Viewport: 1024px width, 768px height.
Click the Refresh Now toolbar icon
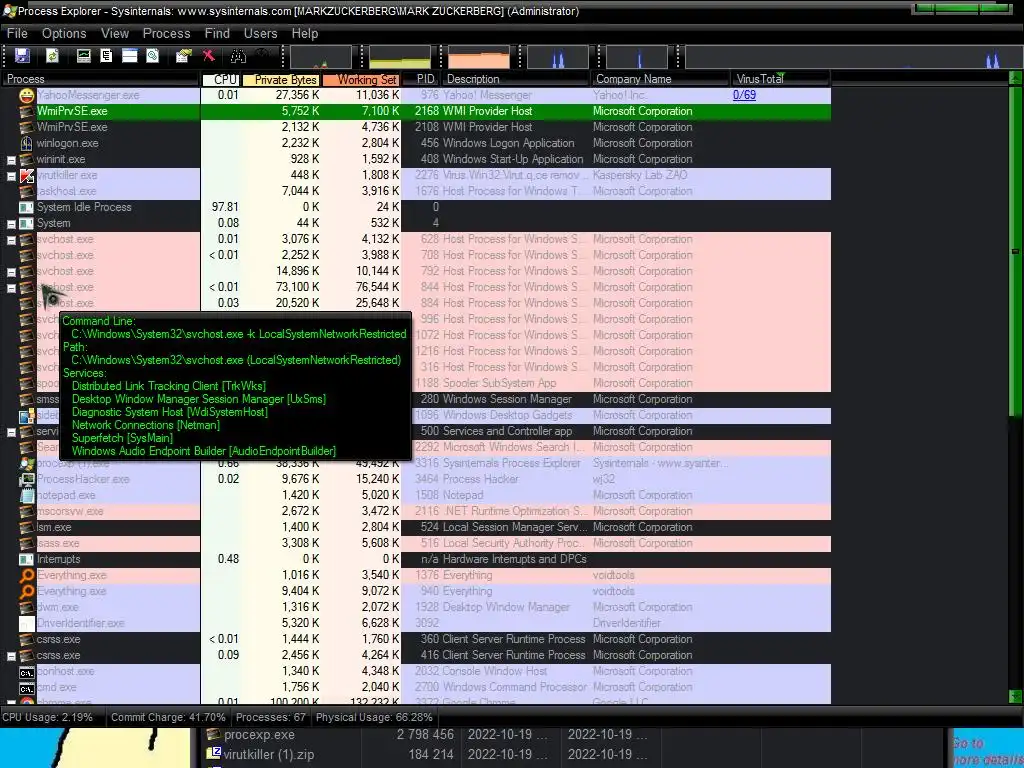[x=52, y=56]
